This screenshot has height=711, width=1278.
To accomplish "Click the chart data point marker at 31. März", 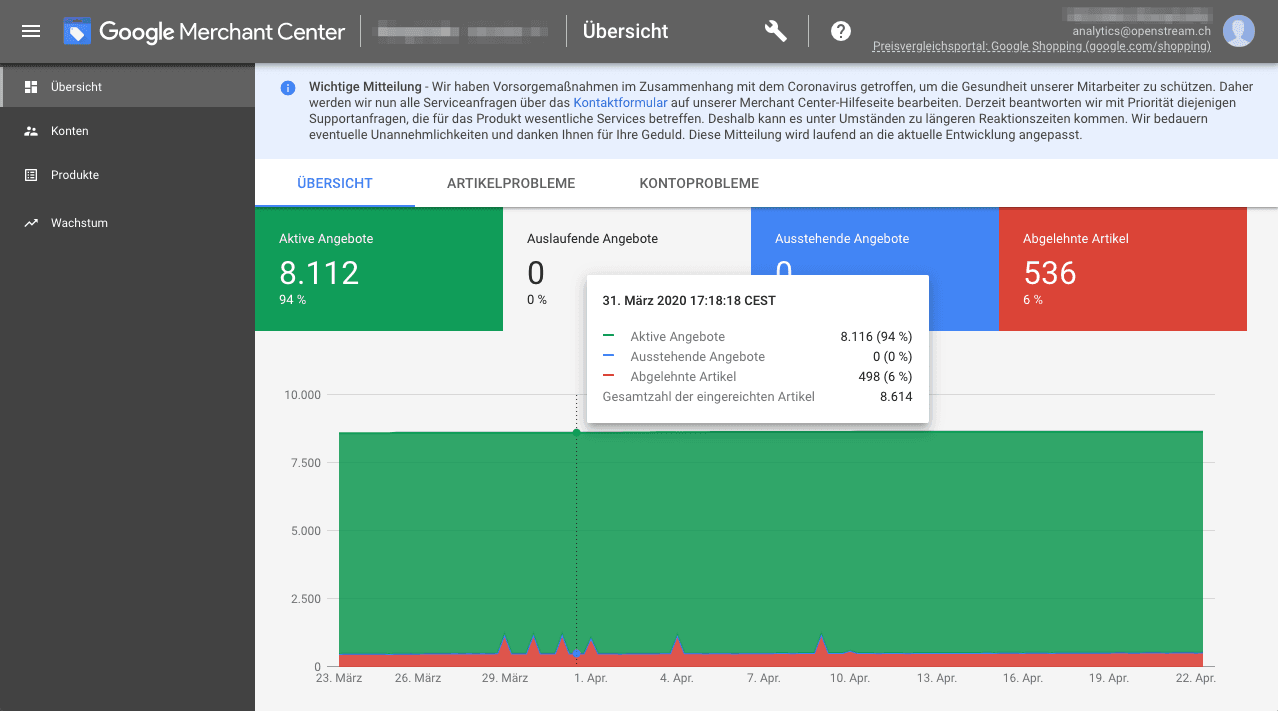I will (576, 431).
